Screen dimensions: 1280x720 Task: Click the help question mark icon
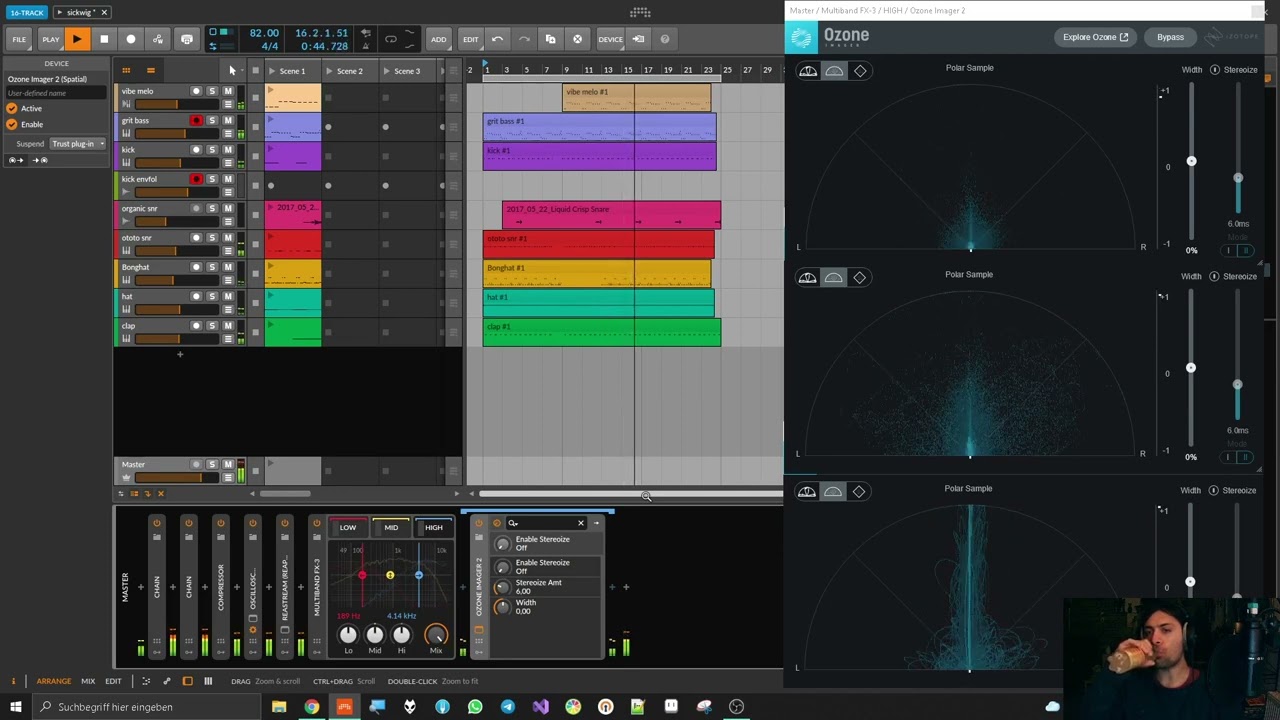[x=665, y=39]
